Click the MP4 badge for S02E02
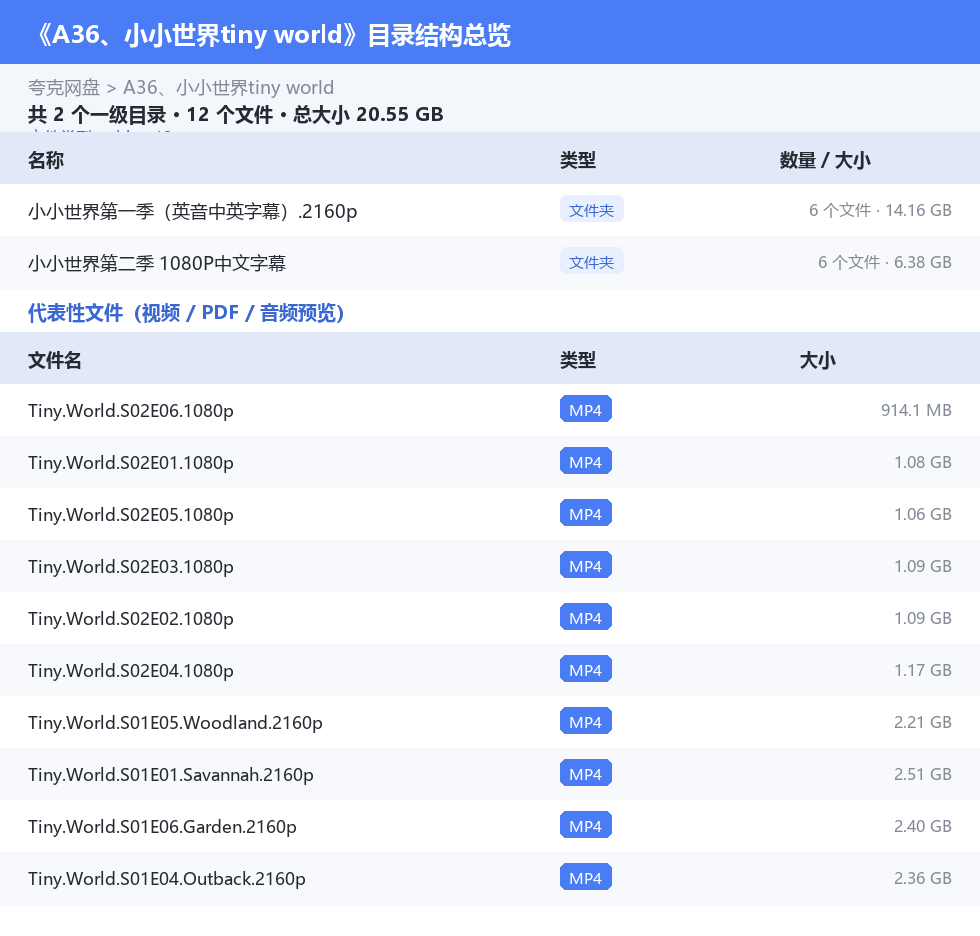Screen dimensions: 980x936 [x=586, y=617]
